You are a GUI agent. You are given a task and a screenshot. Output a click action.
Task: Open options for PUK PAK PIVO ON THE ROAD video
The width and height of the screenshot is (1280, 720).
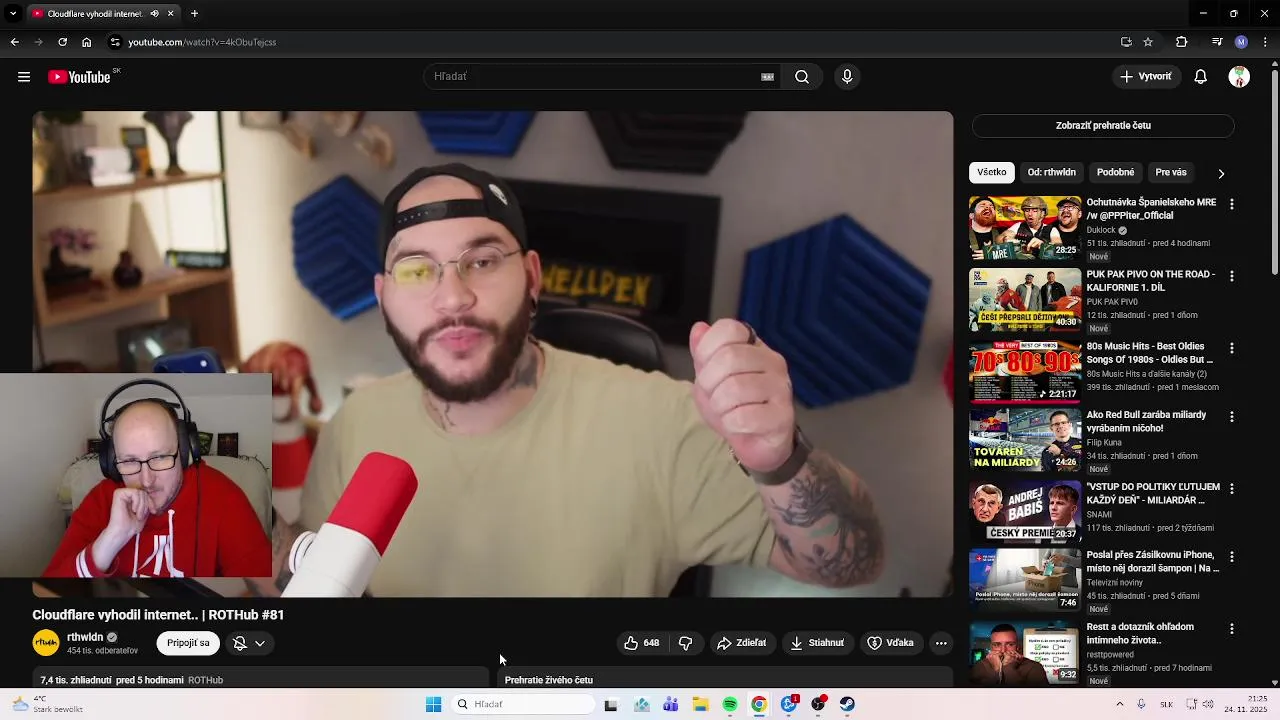click(x=1232, y=276)
